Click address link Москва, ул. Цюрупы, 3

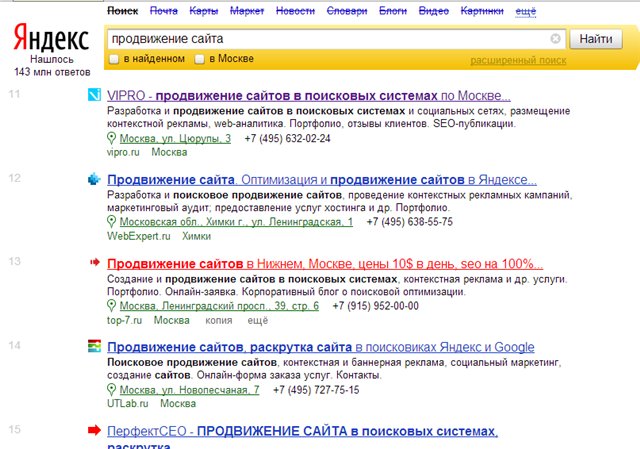(x=175, y=138)
